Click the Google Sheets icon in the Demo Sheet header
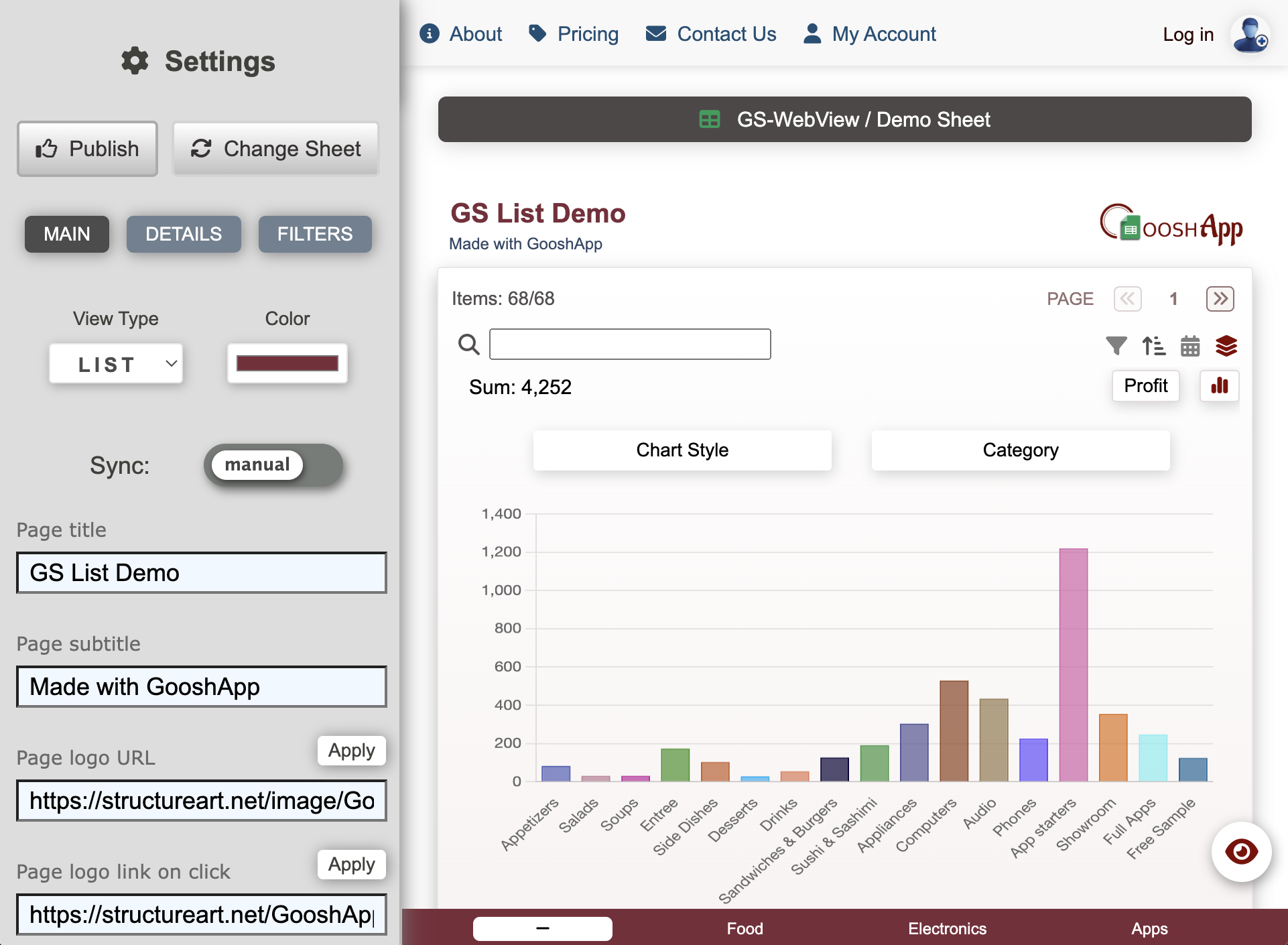Viewport: 1288px width, 945px height. (710, 119)
